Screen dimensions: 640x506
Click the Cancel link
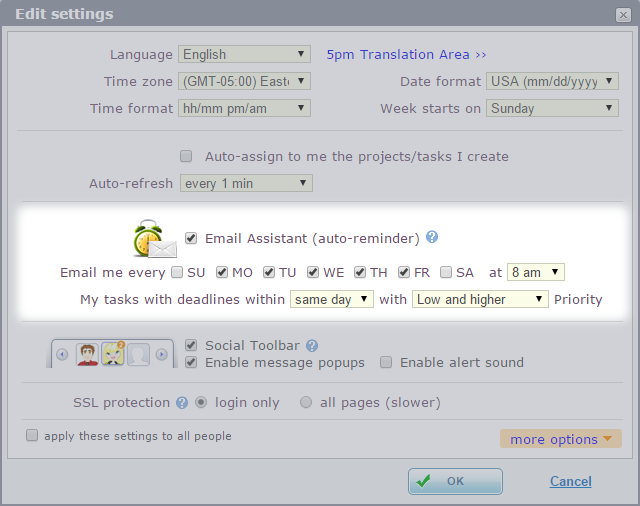(571, 482)
